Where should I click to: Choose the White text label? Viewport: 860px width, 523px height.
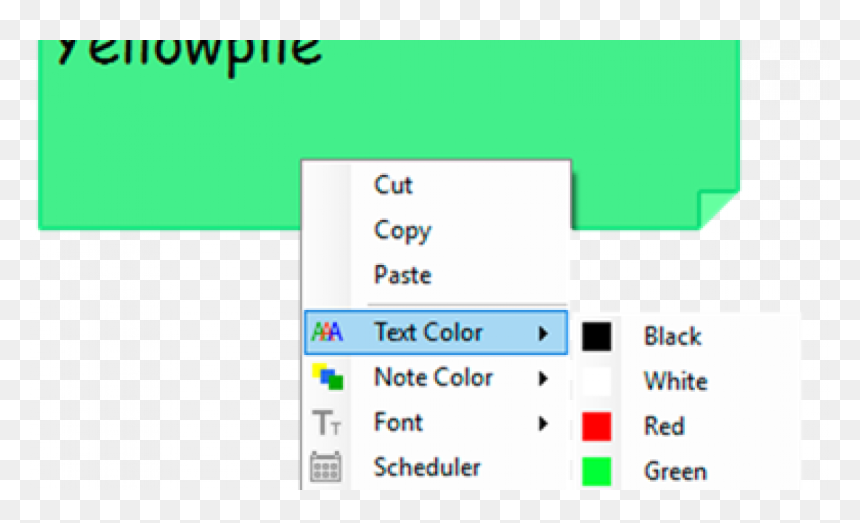tap(676, 381)
